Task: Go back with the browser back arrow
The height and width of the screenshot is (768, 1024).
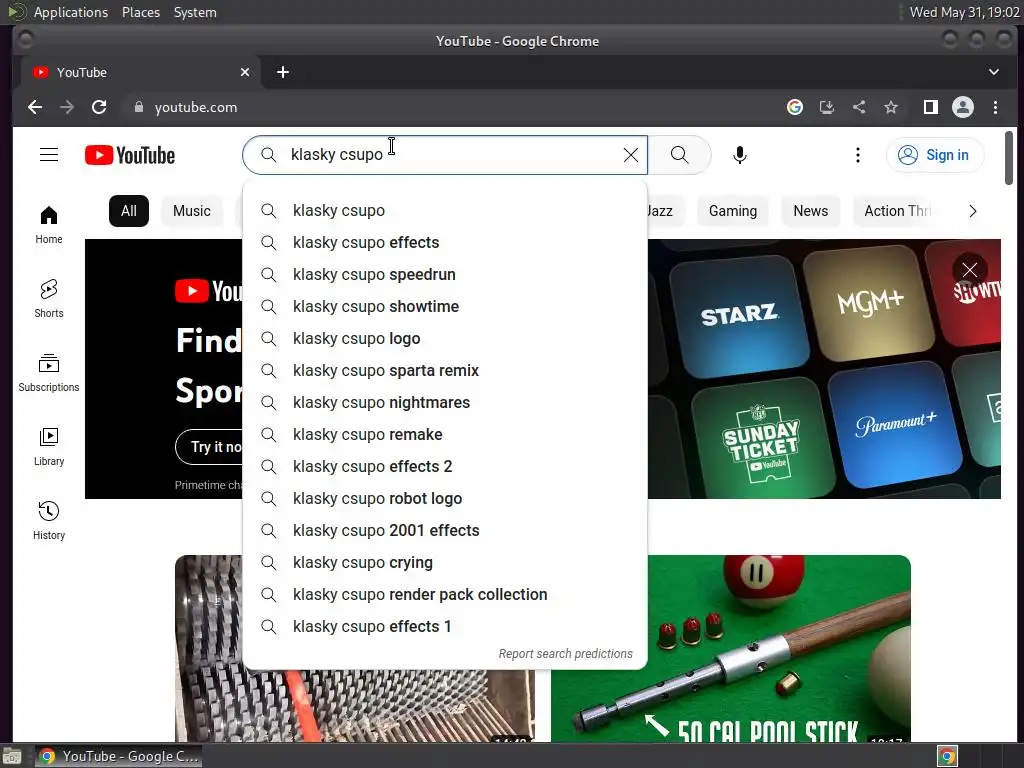Action: (x=35, y=107)
